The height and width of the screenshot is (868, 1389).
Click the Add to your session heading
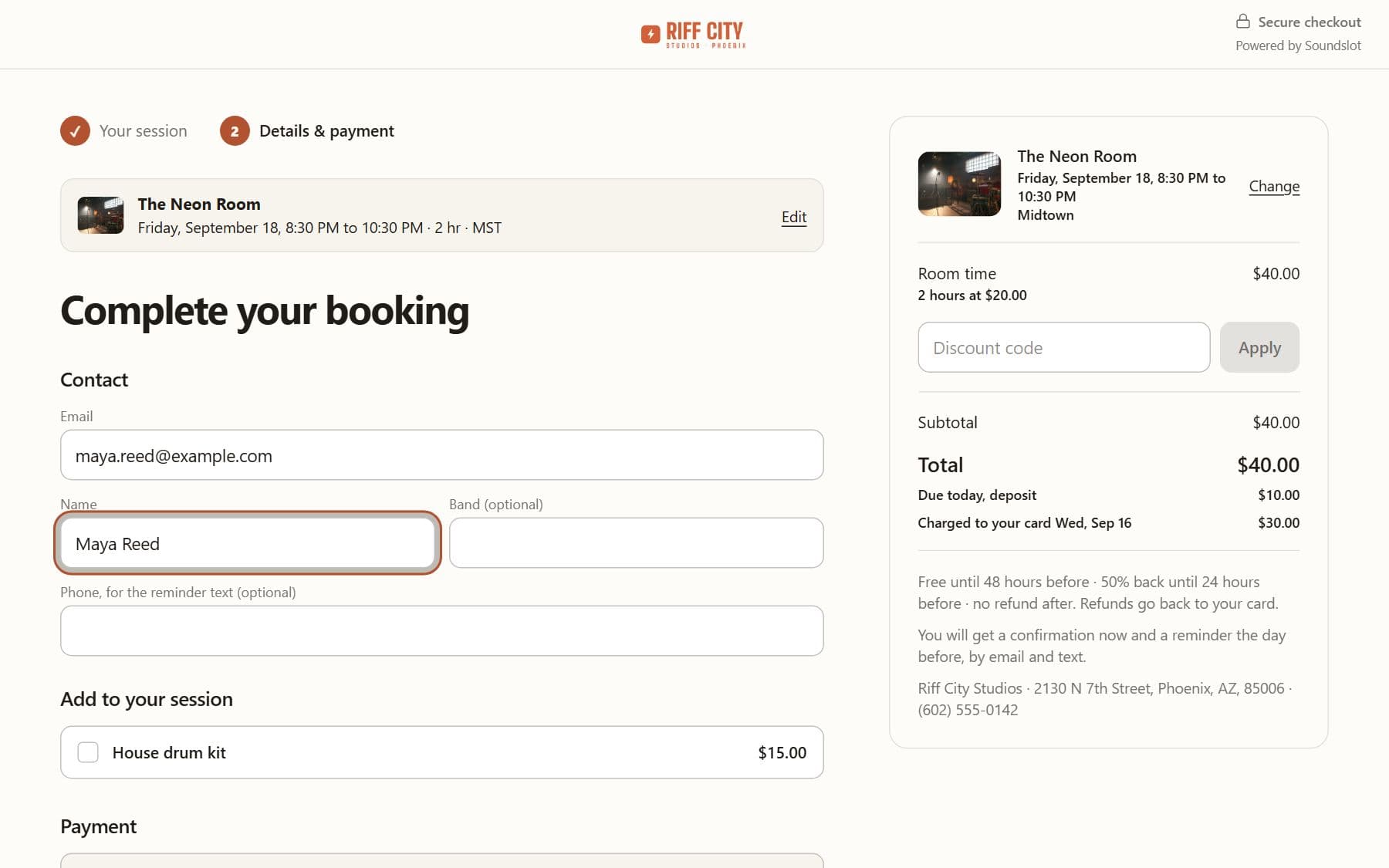147,699
